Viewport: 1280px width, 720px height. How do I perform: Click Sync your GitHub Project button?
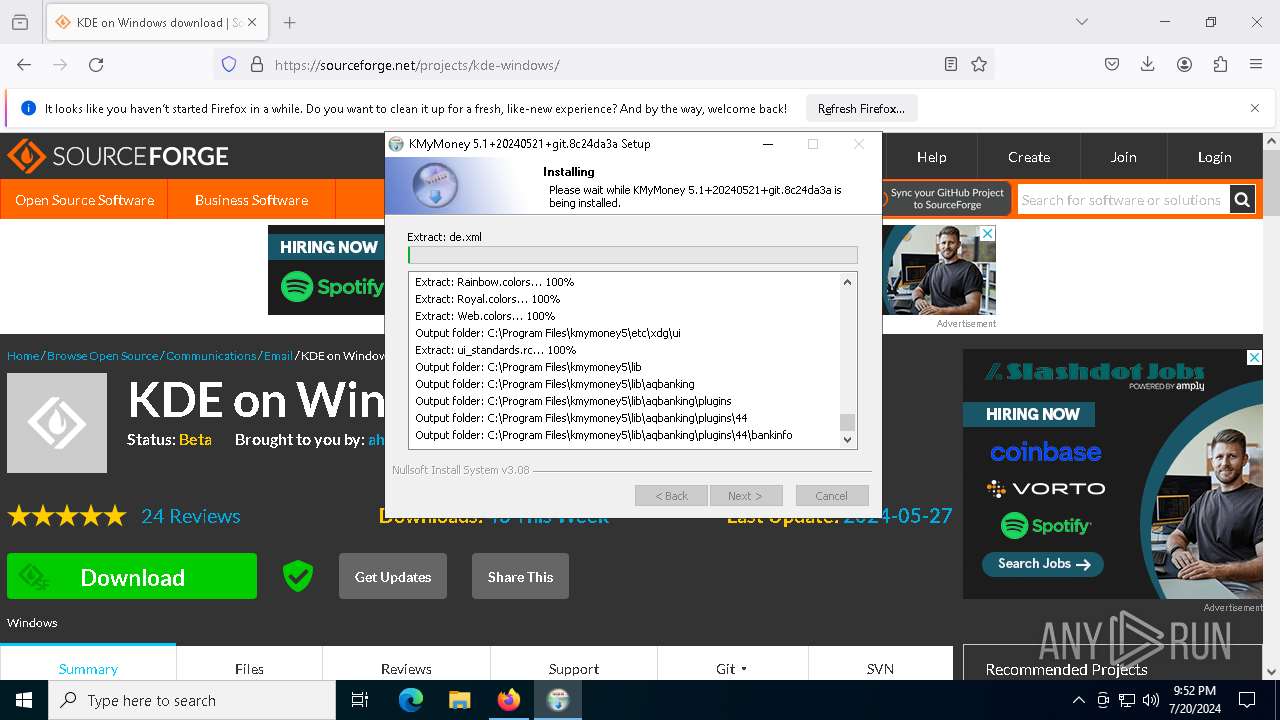[x=946, y=198]
